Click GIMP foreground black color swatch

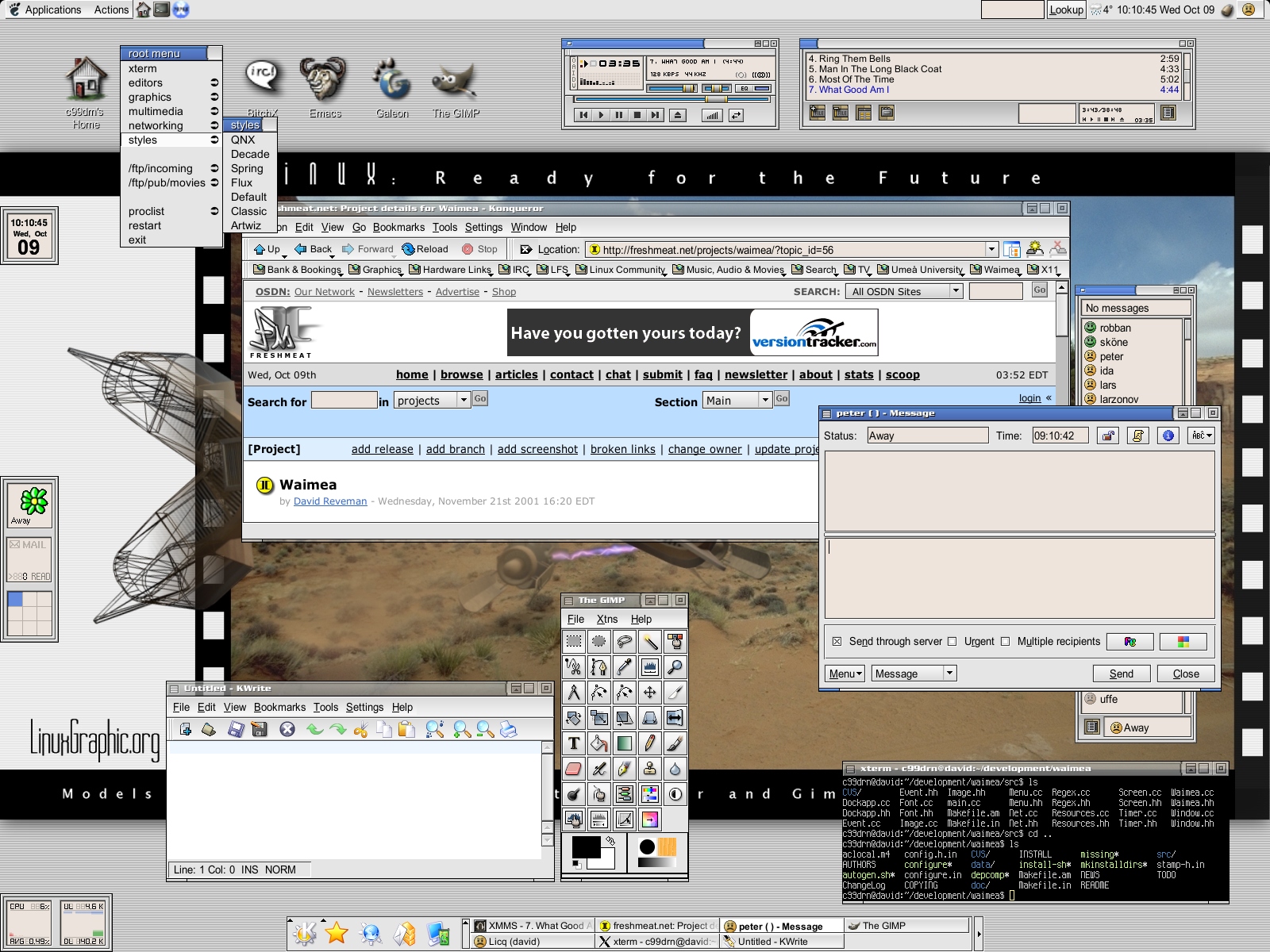(x=586, y=847)
